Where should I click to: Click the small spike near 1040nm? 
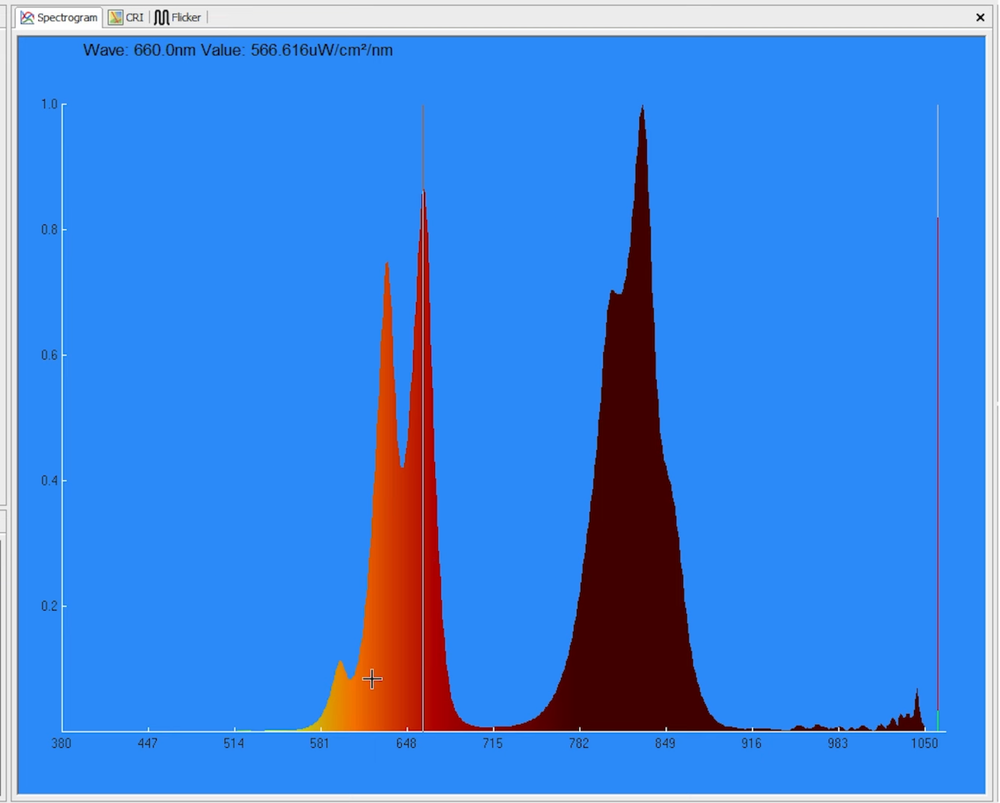pos(917,694)
